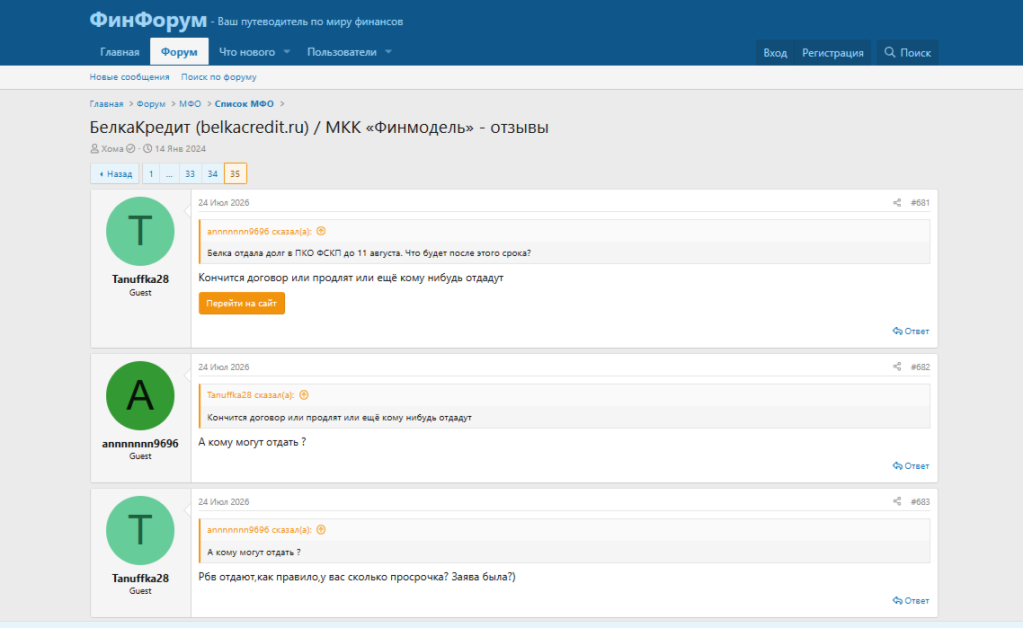Click the share icon on post #683
Screen dimensions: 1023x628
click(896, 501)
